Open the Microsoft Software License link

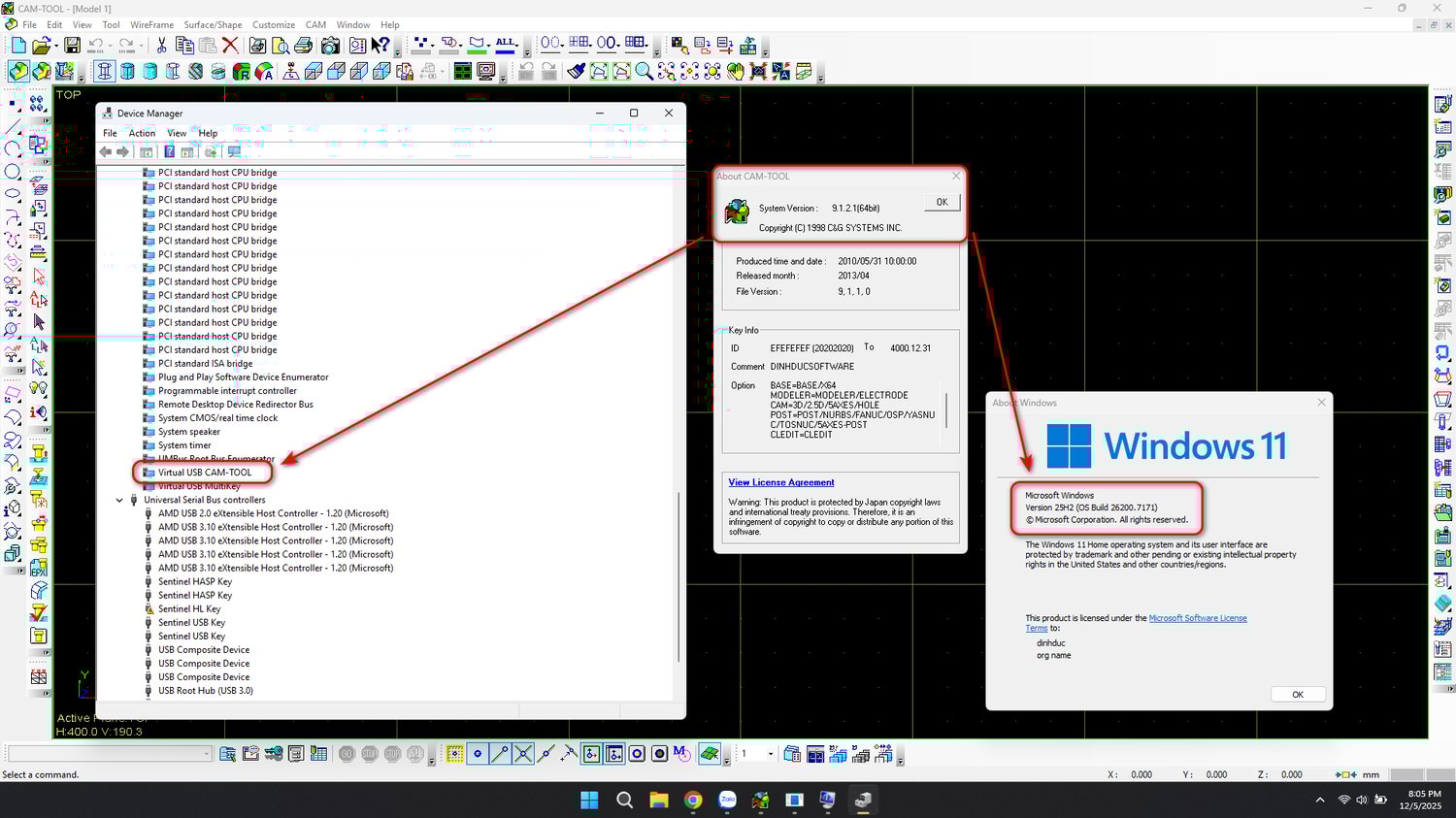point(1198,618)
